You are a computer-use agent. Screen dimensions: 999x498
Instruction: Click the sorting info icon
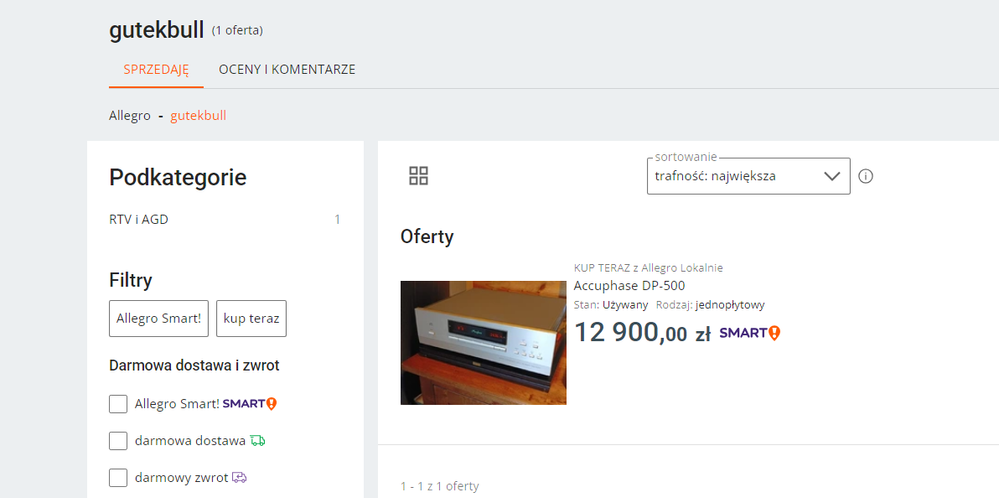pos(866,176)
